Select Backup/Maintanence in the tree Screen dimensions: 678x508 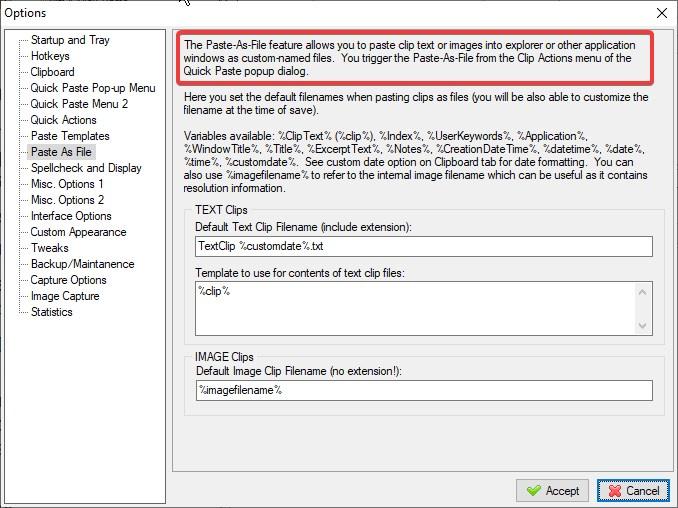83,264
